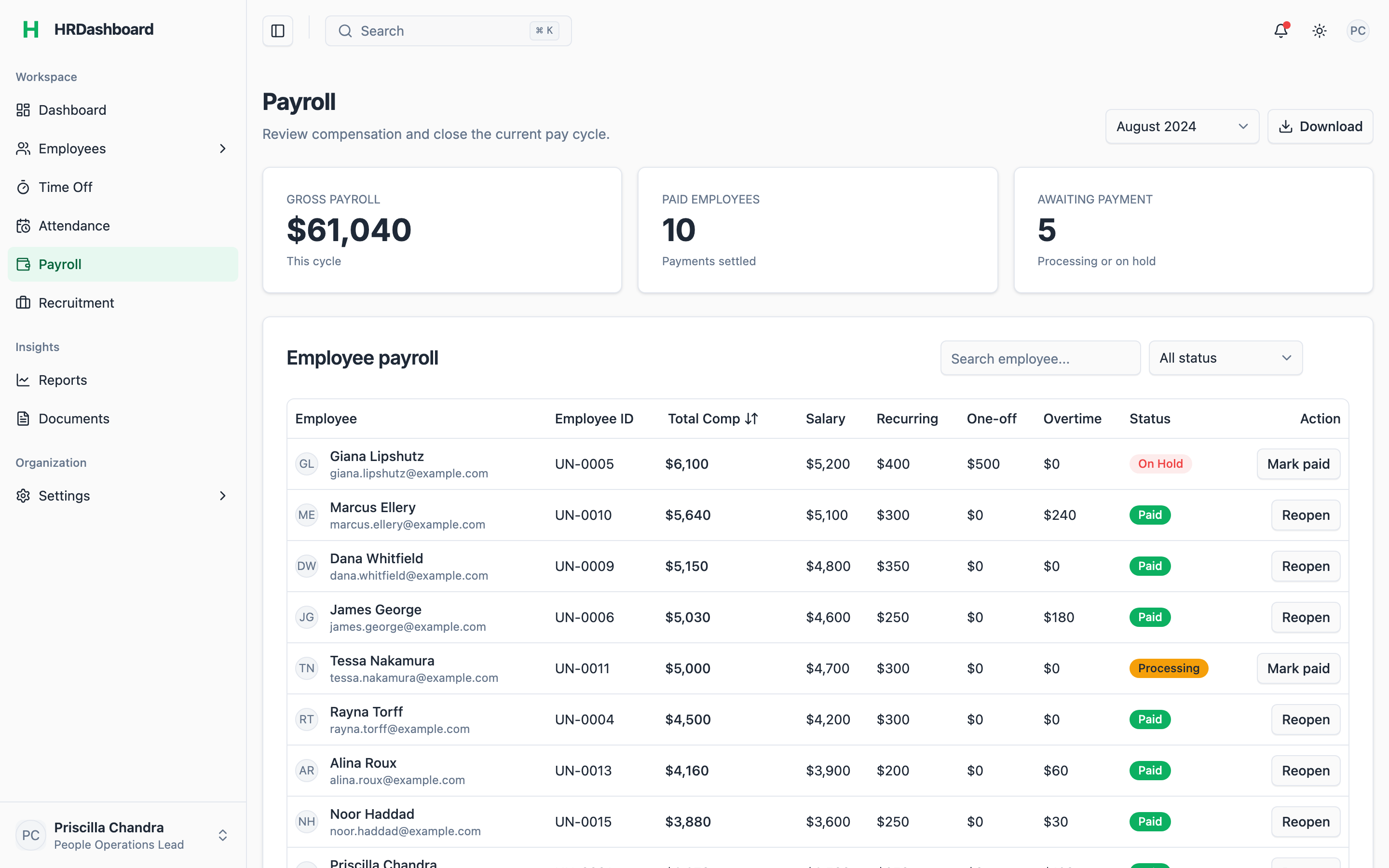Click the Payroll wallet icon

click(x=23, y=264)
